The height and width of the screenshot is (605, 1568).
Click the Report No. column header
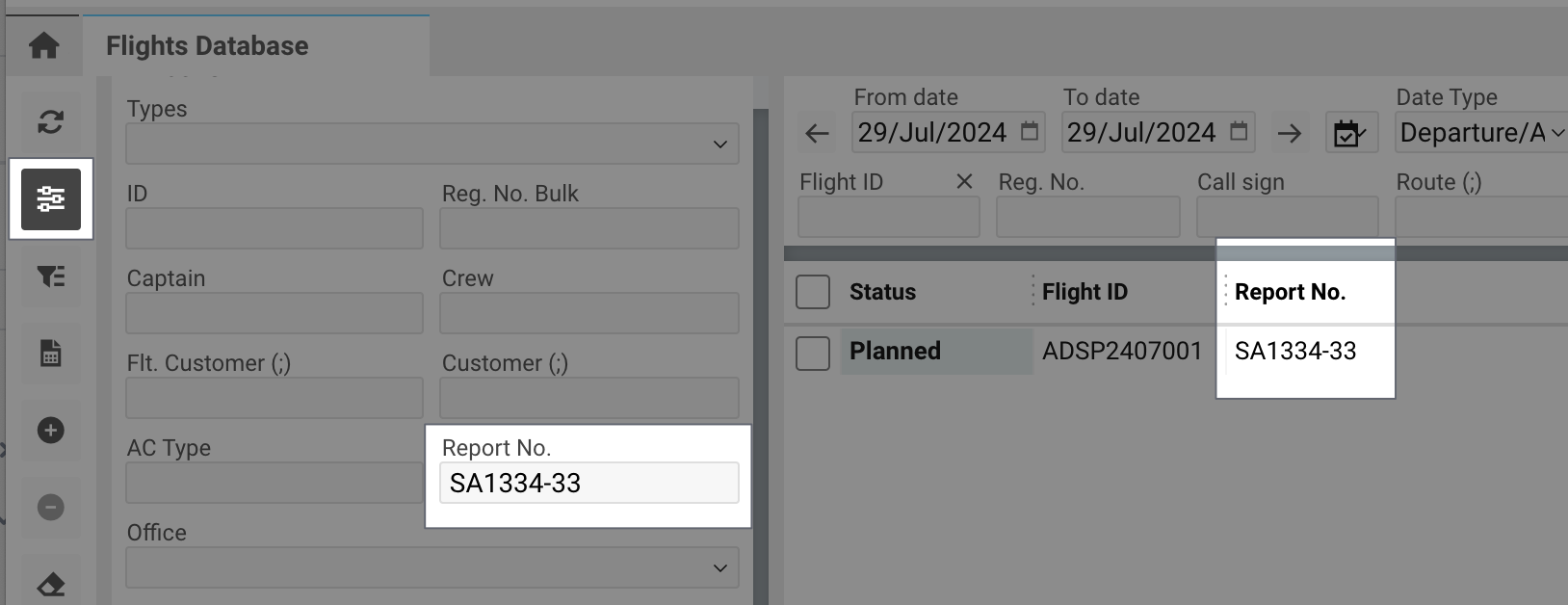1290,292
